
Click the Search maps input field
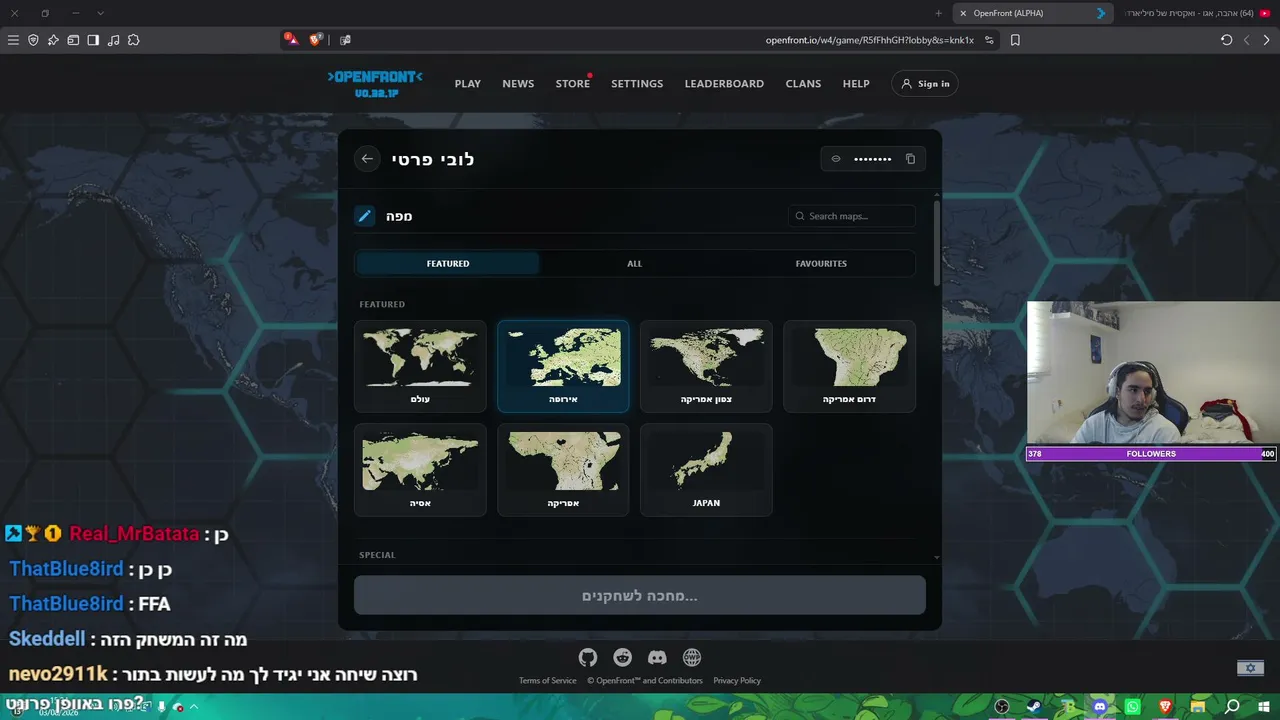pyautogui.click(x=851, y=216)
